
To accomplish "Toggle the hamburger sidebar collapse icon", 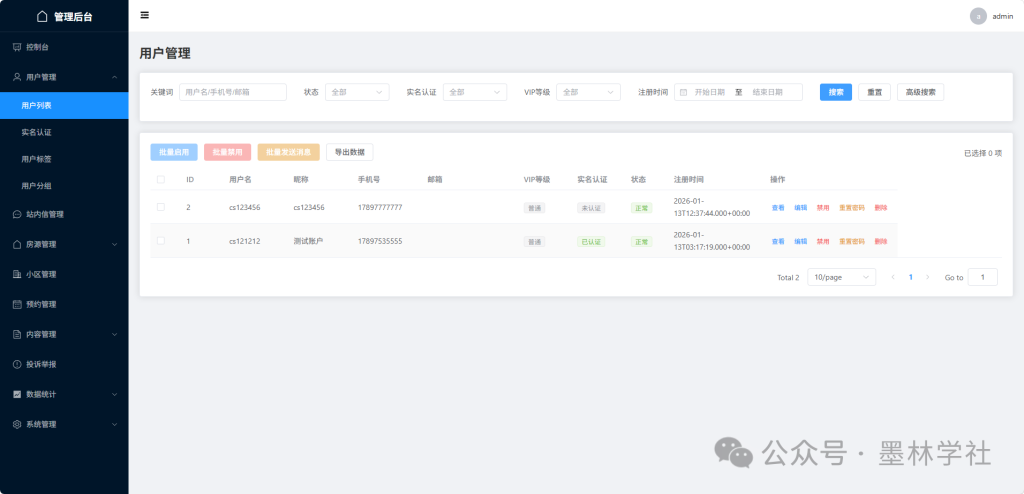I will click(145, 15).
